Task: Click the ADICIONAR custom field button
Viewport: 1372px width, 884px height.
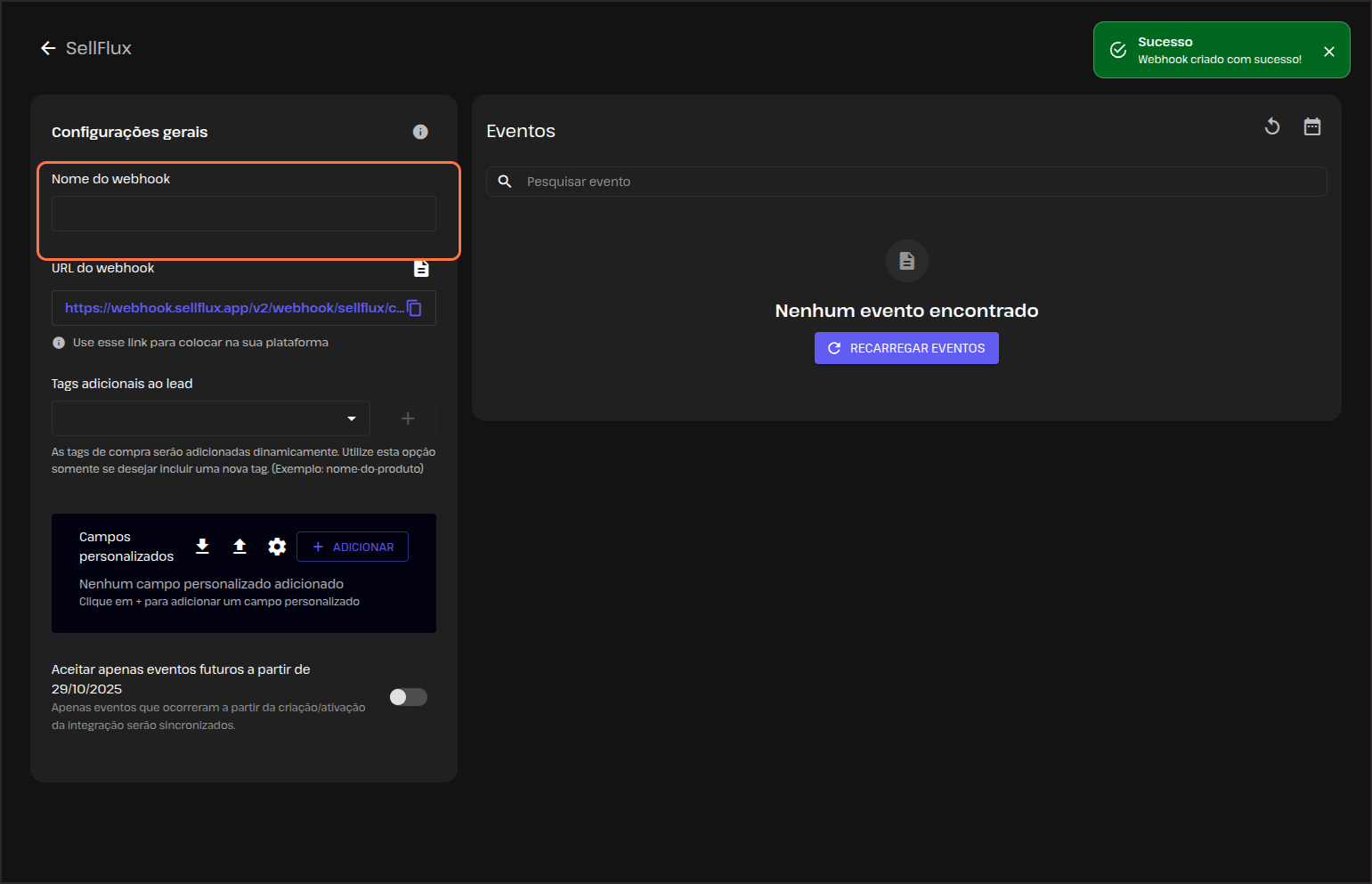Action: 353,547
